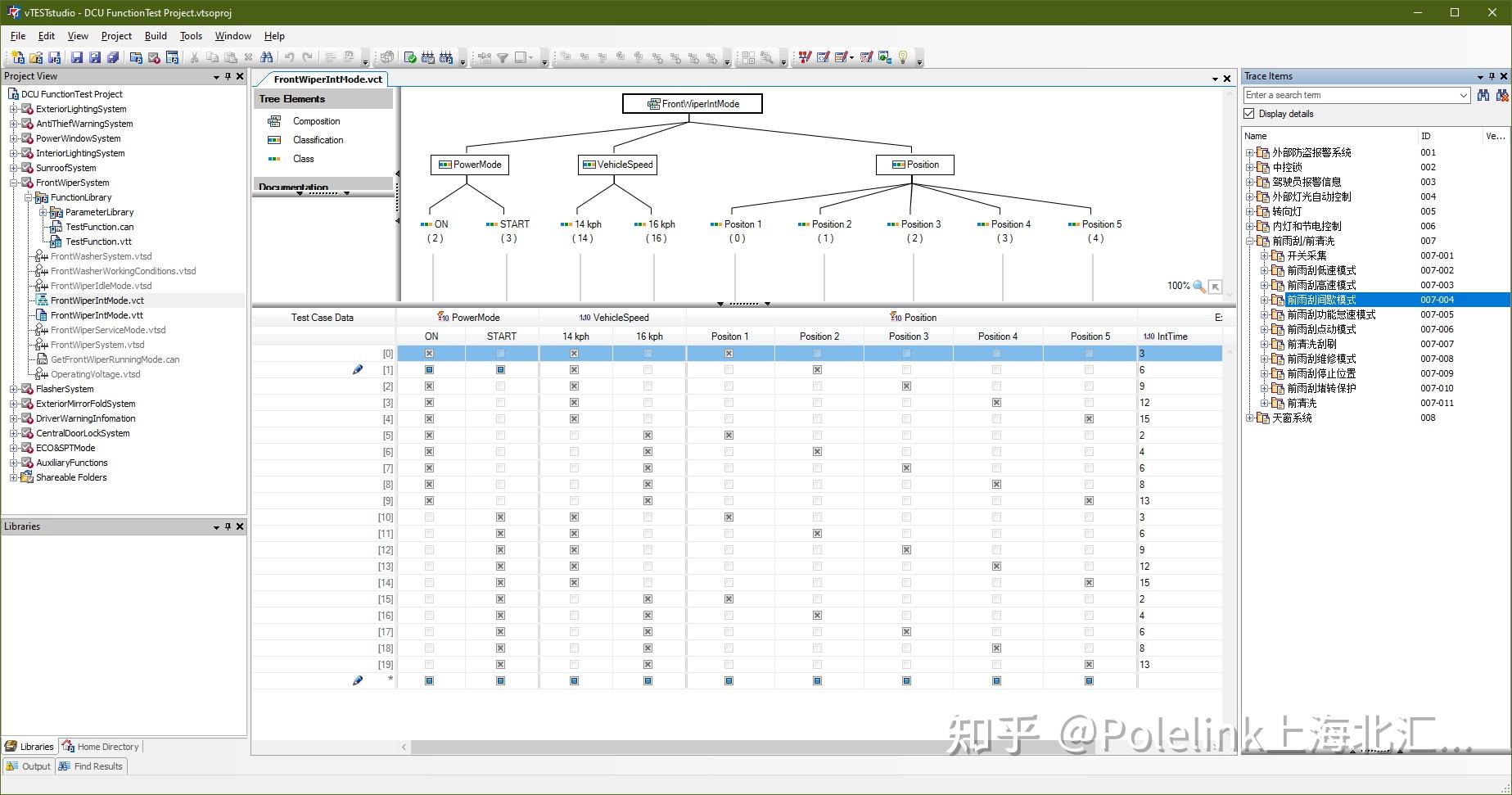Toggle the ON checkbox in test row 0
This screenshot has width=1512, height=795.
click(430, 353)
